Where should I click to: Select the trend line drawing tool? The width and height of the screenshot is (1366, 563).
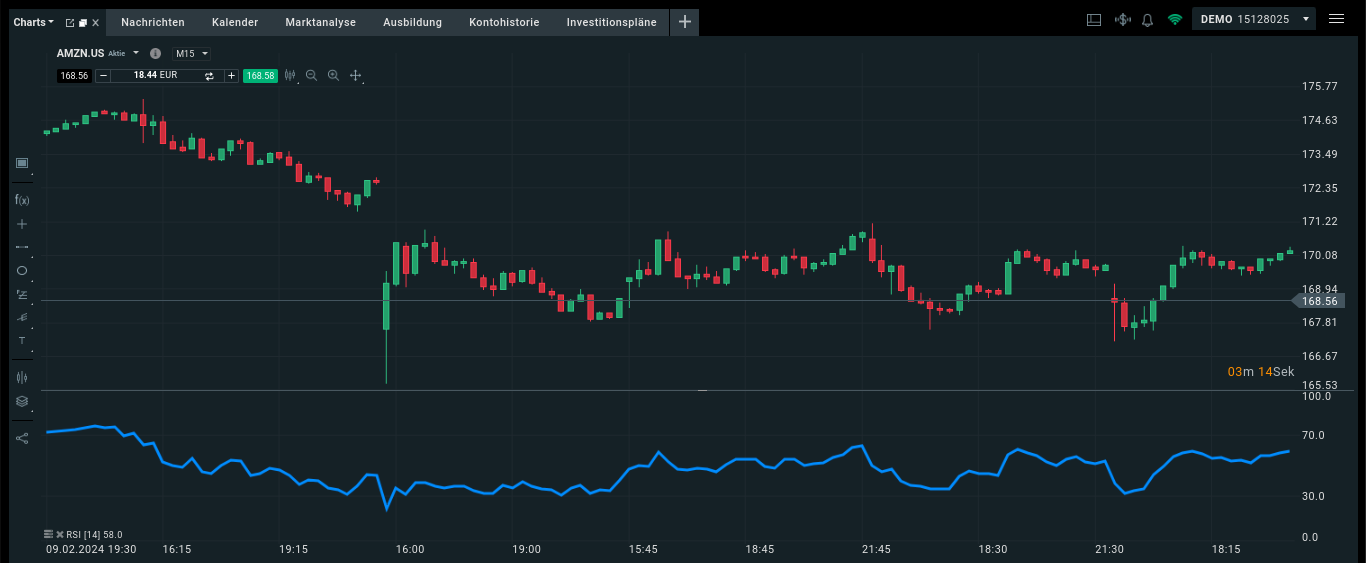(22, 246)
